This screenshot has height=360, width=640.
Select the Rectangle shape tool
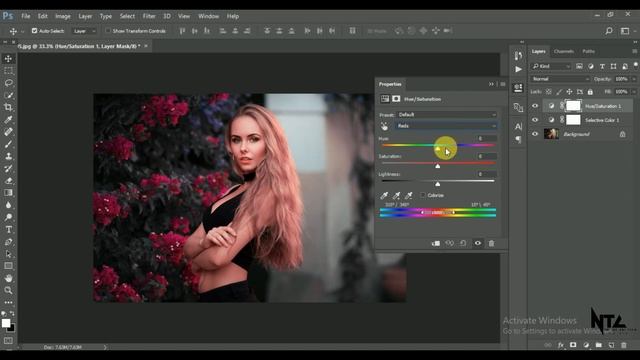pyautogui.click(x=8, y=266)
